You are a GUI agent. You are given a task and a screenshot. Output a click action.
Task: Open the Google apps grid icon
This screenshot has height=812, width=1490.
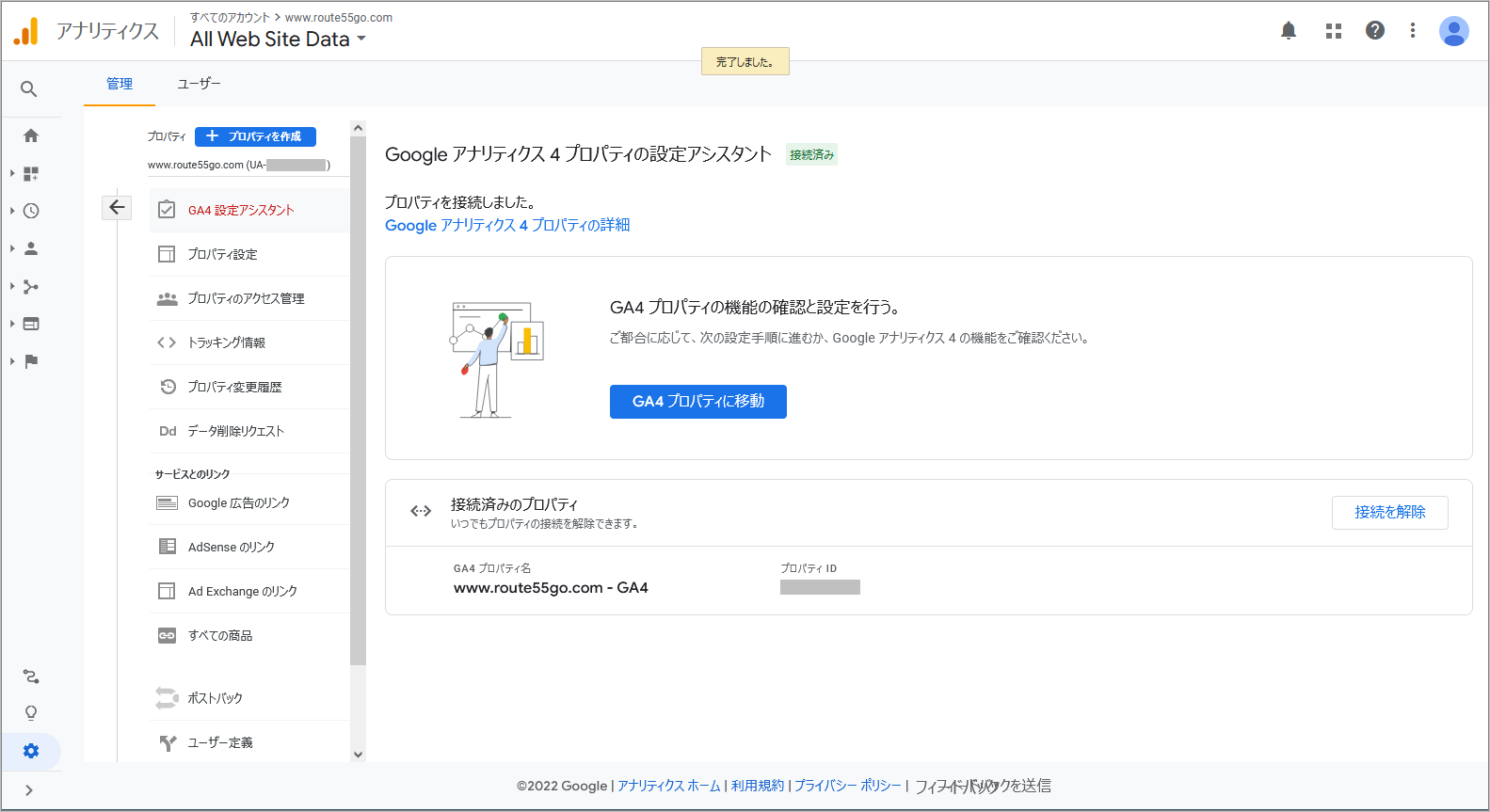(1334, 30)
